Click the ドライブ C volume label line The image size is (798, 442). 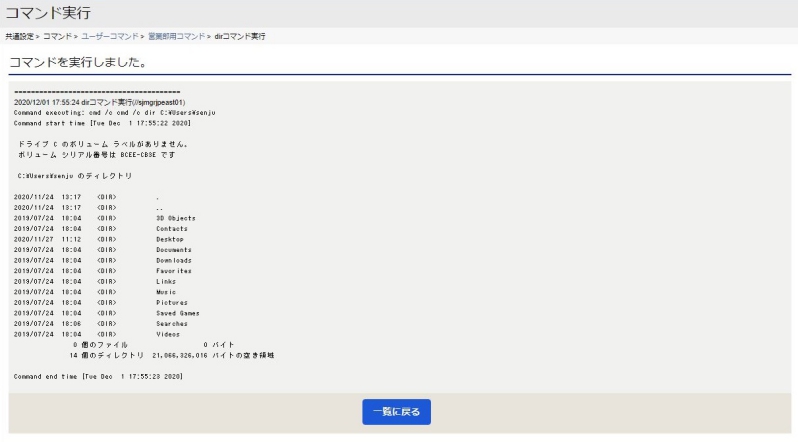click(x=103, y=144)
